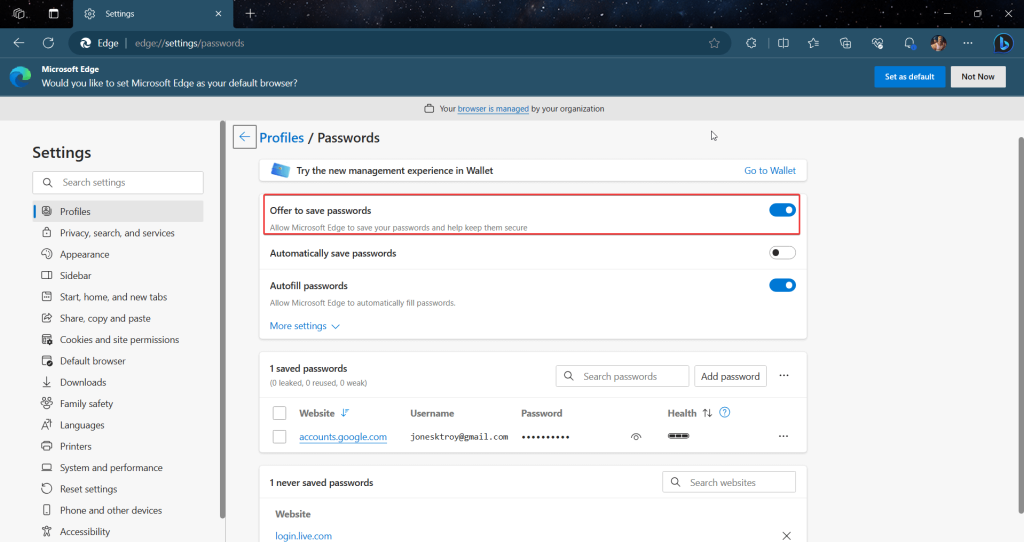Open Default browser settings
Viewport: 1024px width, 542px height.
point(118,360)
